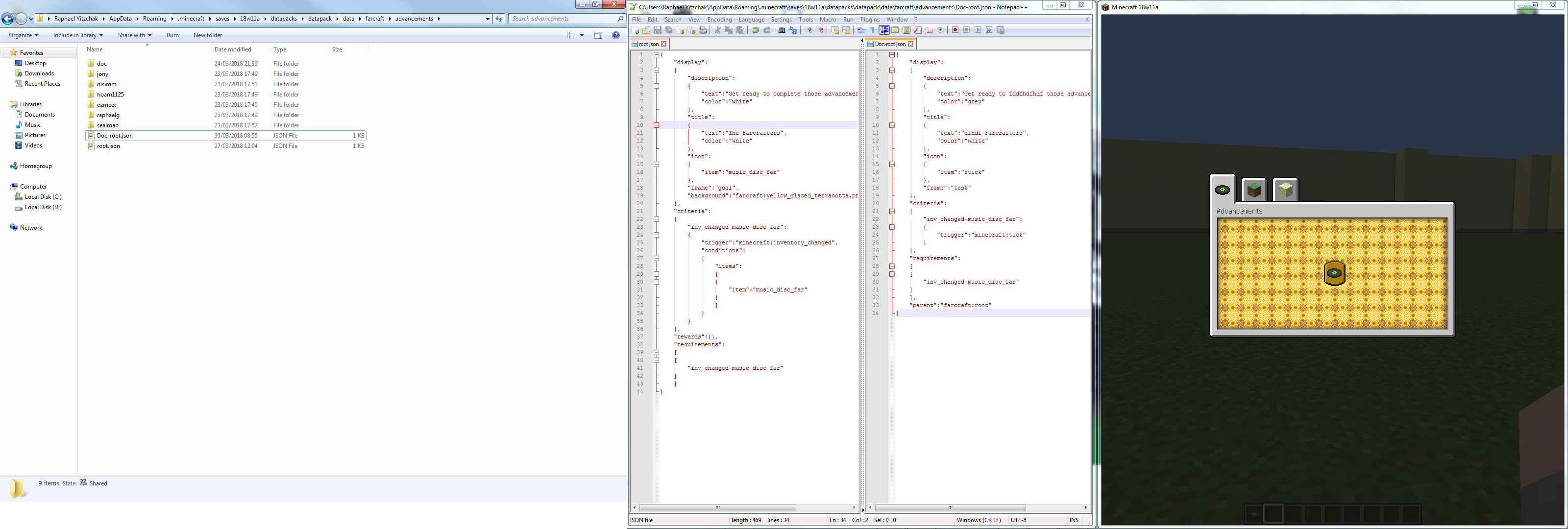Image resolution: width=1568 pixels, height=529 pixels.
Task: Start macro recording with red record button
Action: click(x=955, y=30)
